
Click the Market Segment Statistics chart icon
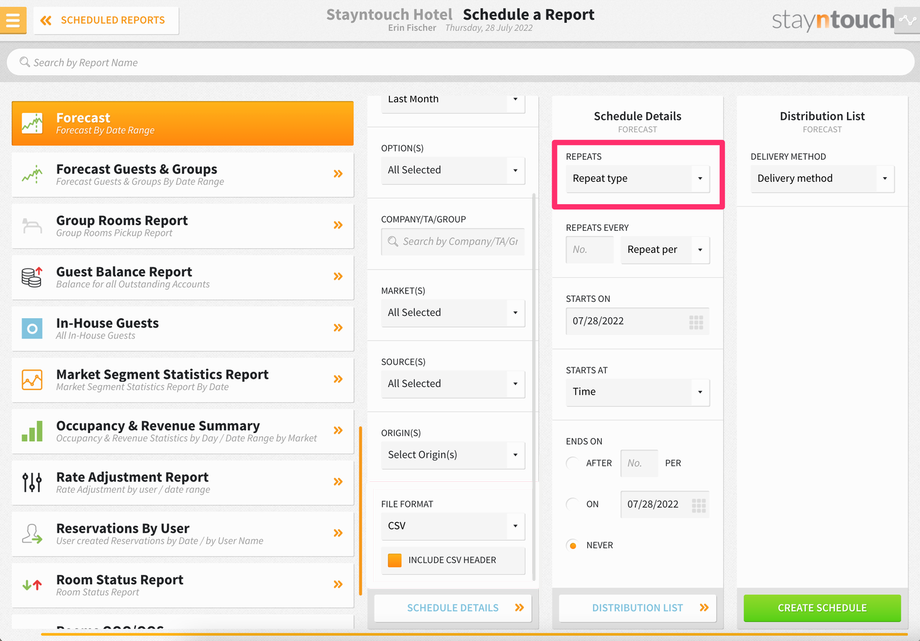pos(32,380)
